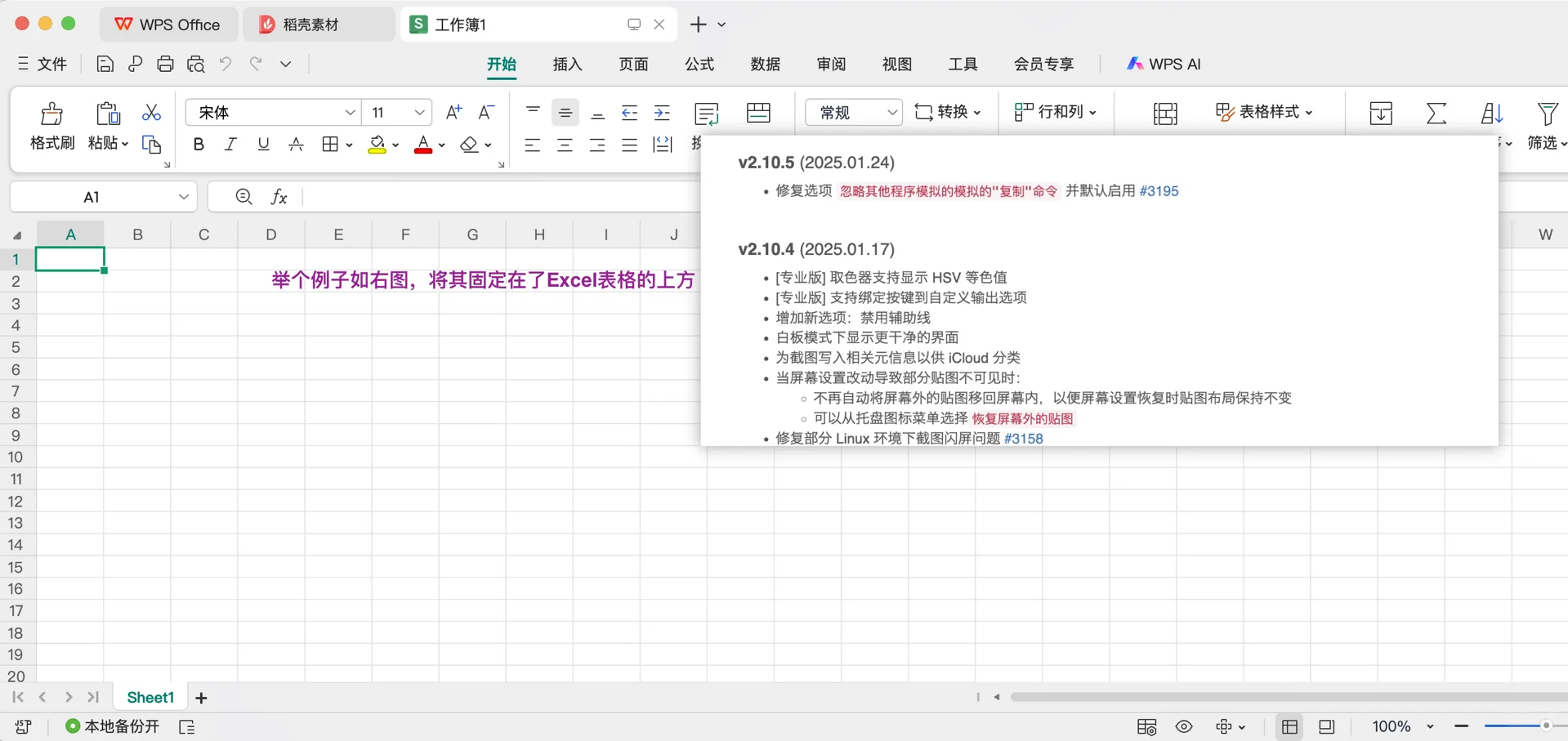Image resolution: width=1568 pixels, height=741 pixels.
Task: Open the 行和列 rows and columns dropdown
Action: tap(1055, 112)
